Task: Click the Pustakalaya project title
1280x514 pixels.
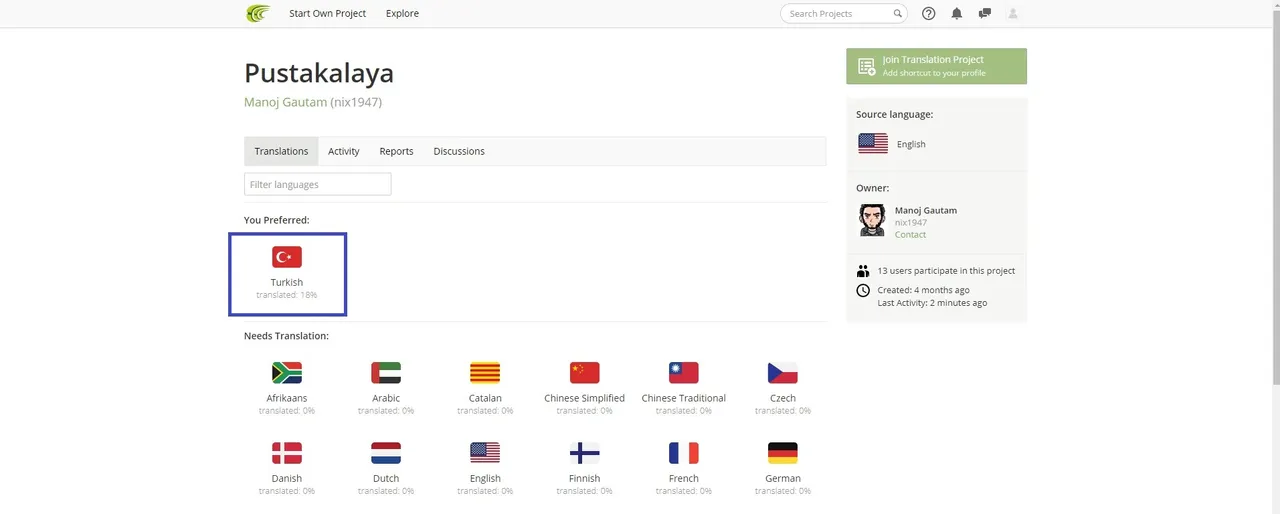Action: [319, 73]
